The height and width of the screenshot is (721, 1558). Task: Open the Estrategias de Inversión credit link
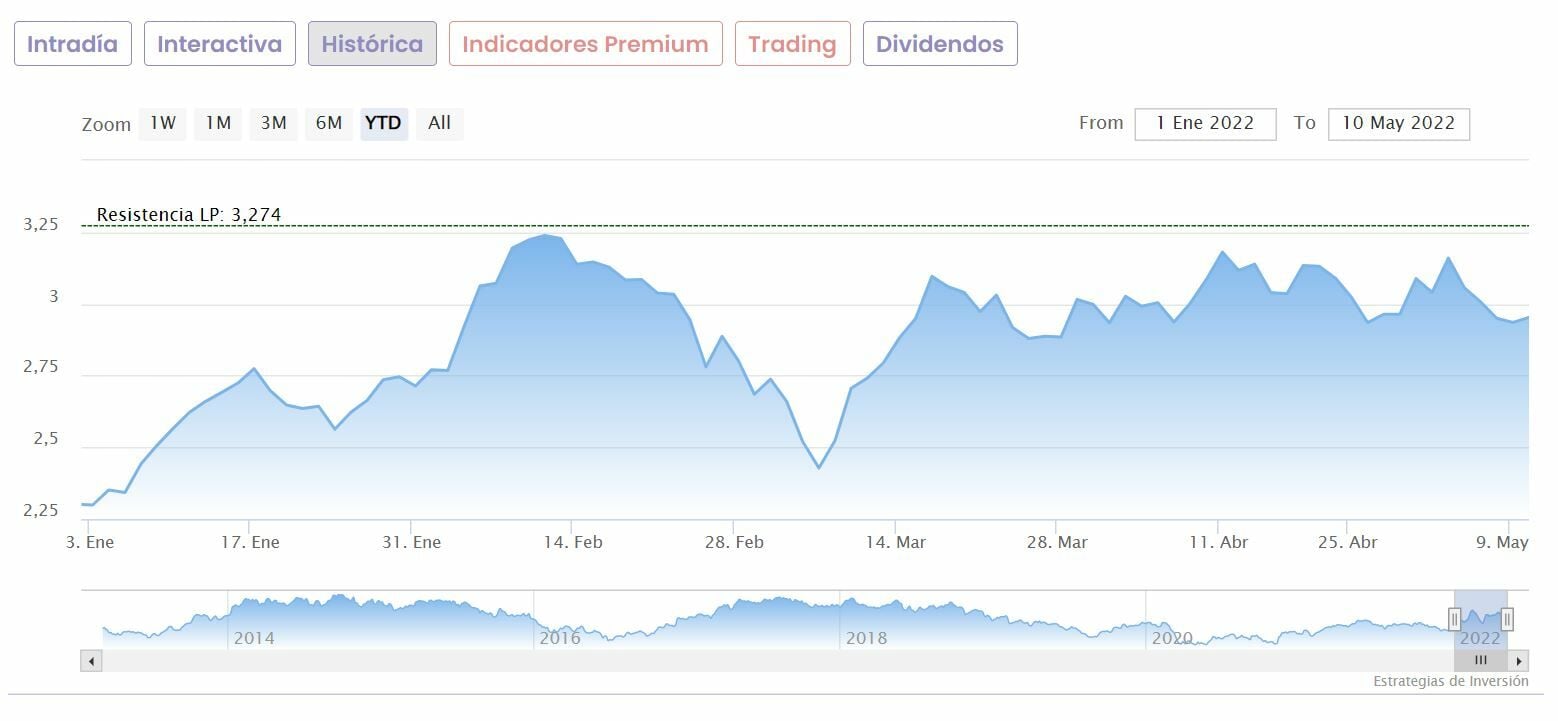(x=1450, y=681)
